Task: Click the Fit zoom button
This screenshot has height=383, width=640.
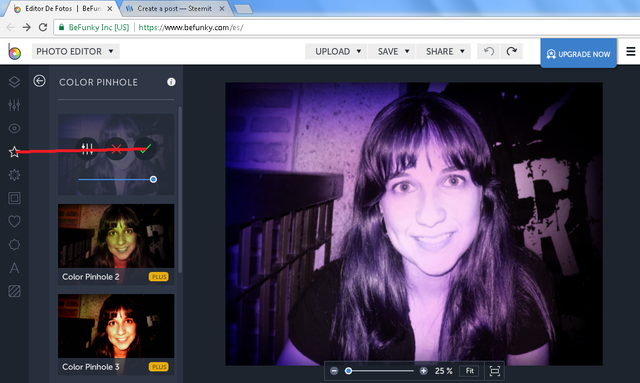Action: pos(469,371)
